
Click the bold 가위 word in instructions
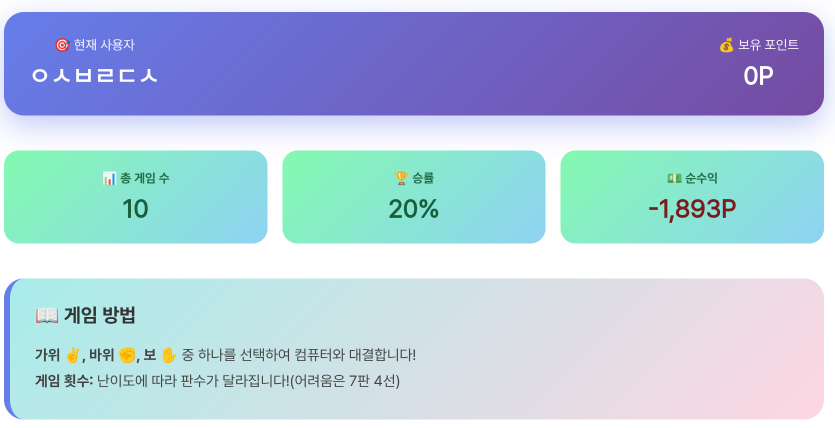48,355
